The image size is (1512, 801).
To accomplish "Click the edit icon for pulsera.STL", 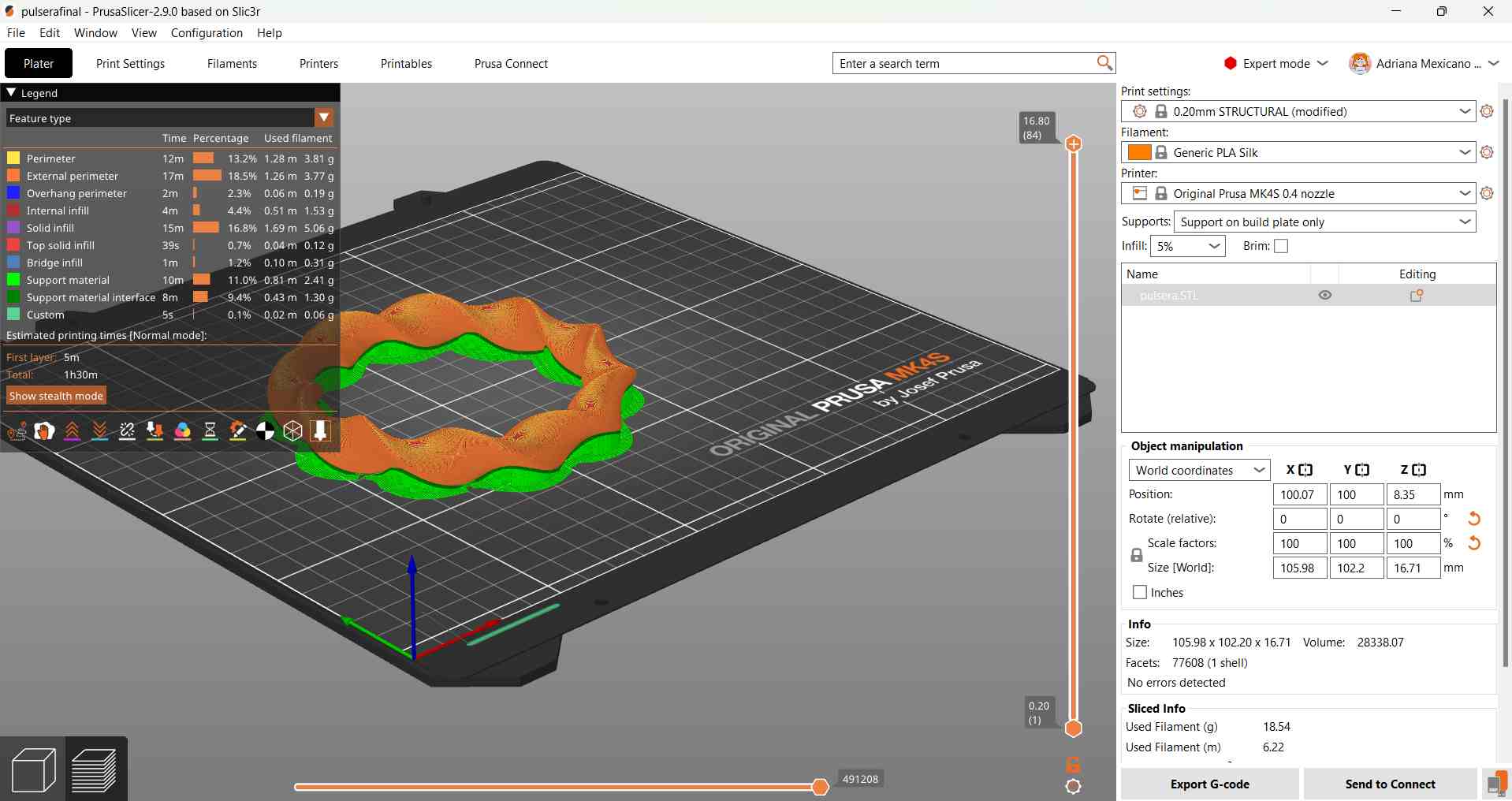I will tap(1417, 296).
